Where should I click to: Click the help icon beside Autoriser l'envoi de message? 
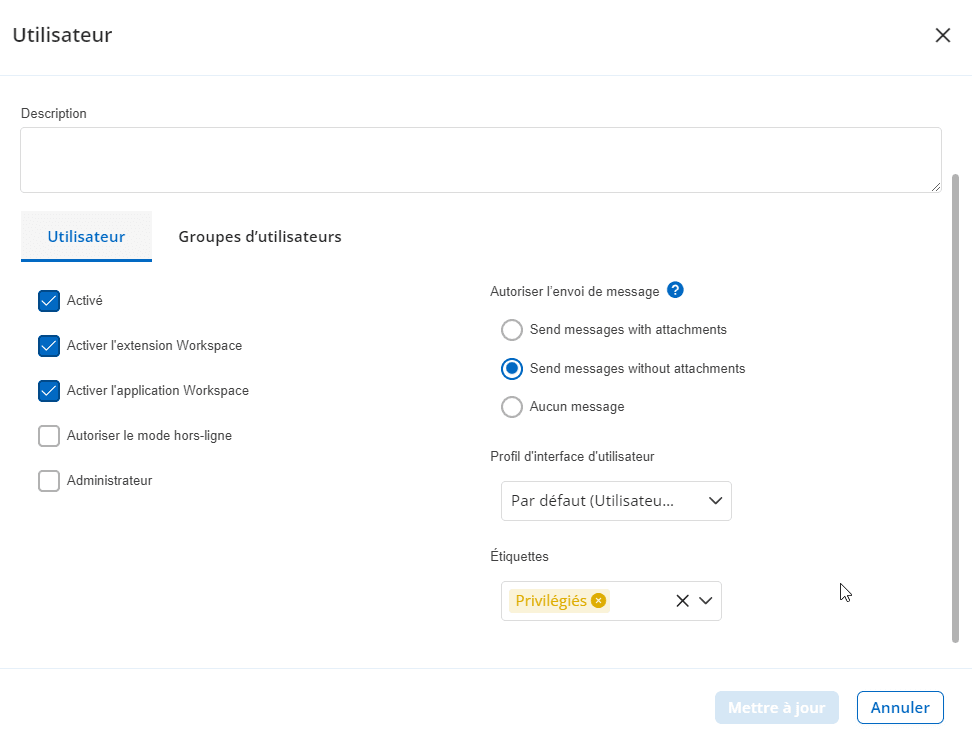tap(675, 291)
